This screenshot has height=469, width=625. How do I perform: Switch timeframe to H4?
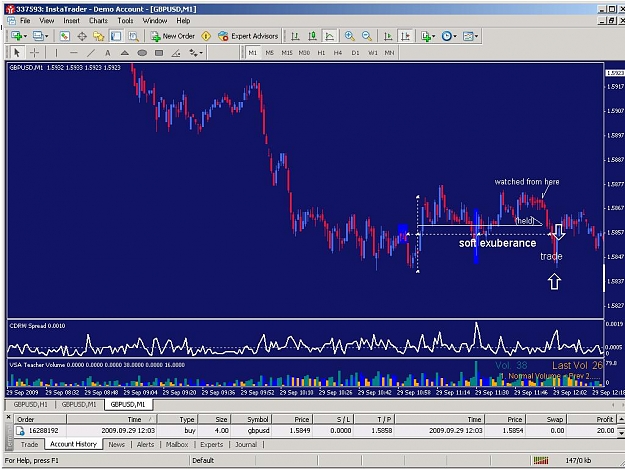pos(338,53)
